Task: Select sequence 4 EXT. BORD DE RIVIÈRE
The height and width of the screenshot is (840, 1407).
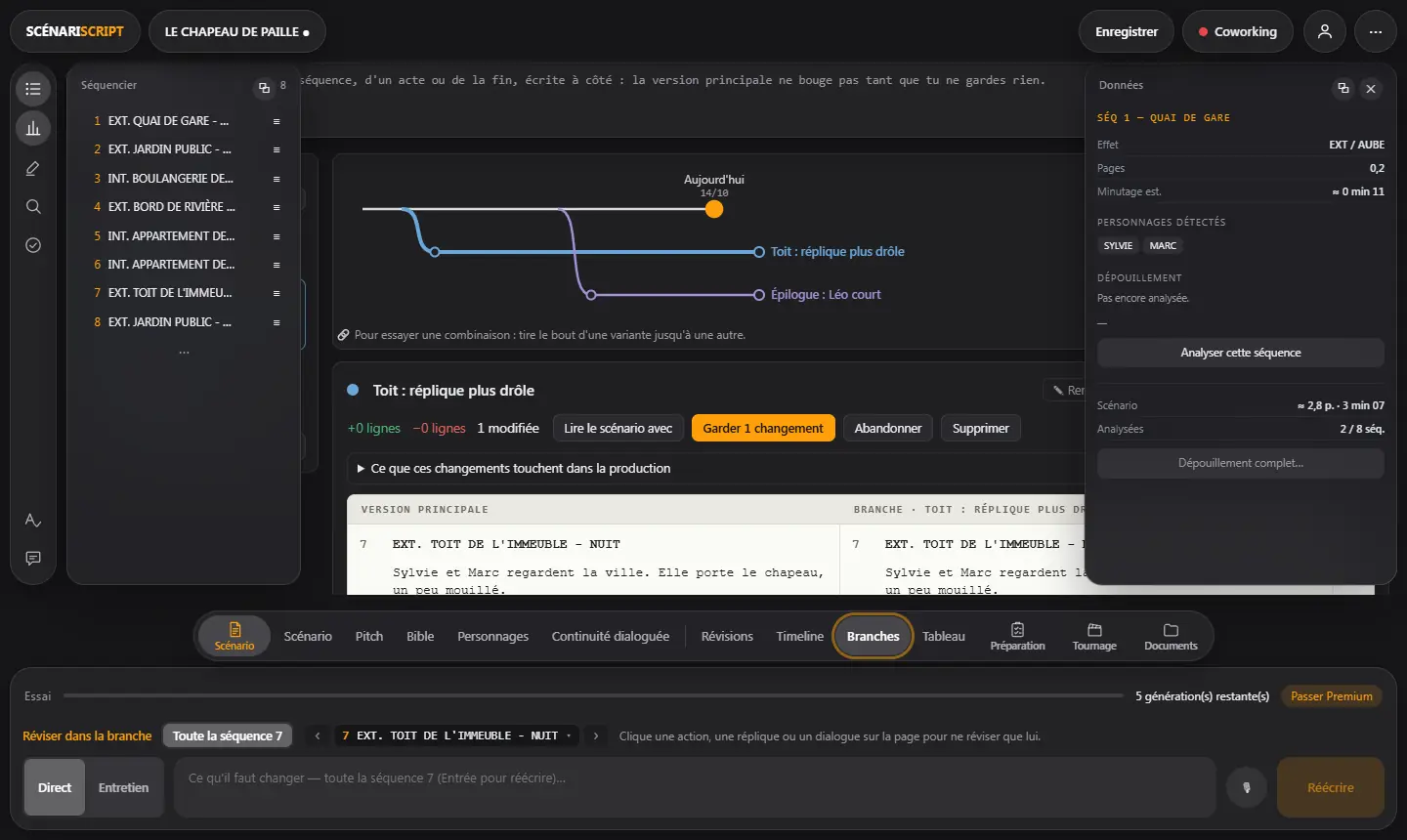Action: click(x=184, y=207)
